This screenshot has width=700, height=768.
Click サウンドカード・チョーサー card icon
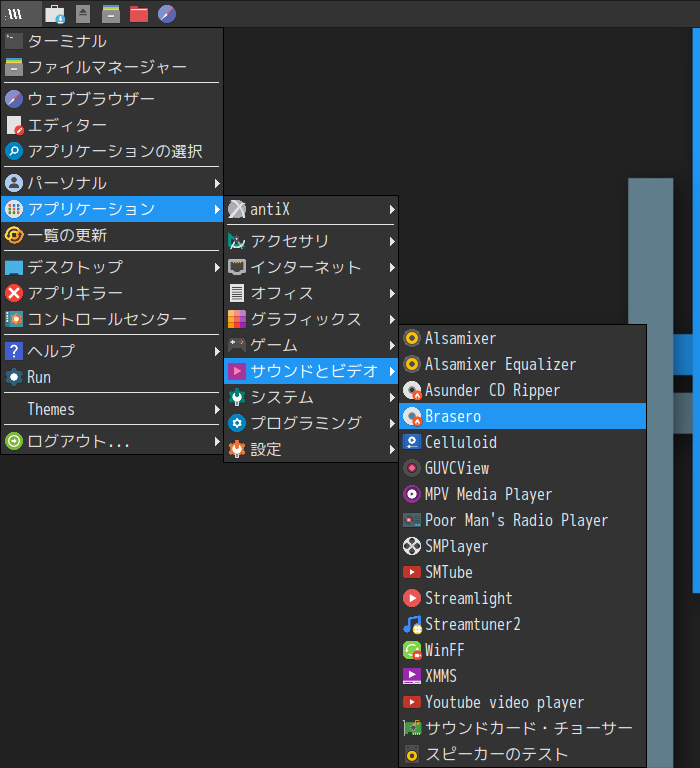(412, 728)
